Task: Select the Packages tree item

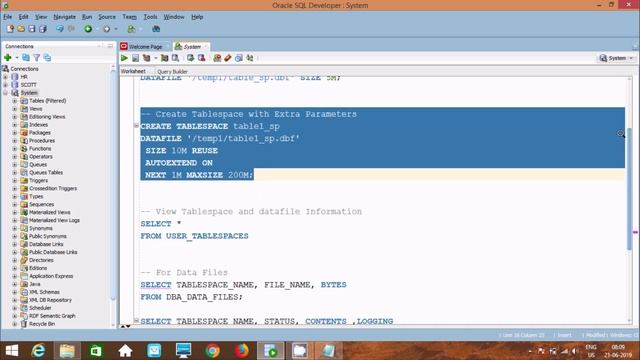Action: pos(40,133)
